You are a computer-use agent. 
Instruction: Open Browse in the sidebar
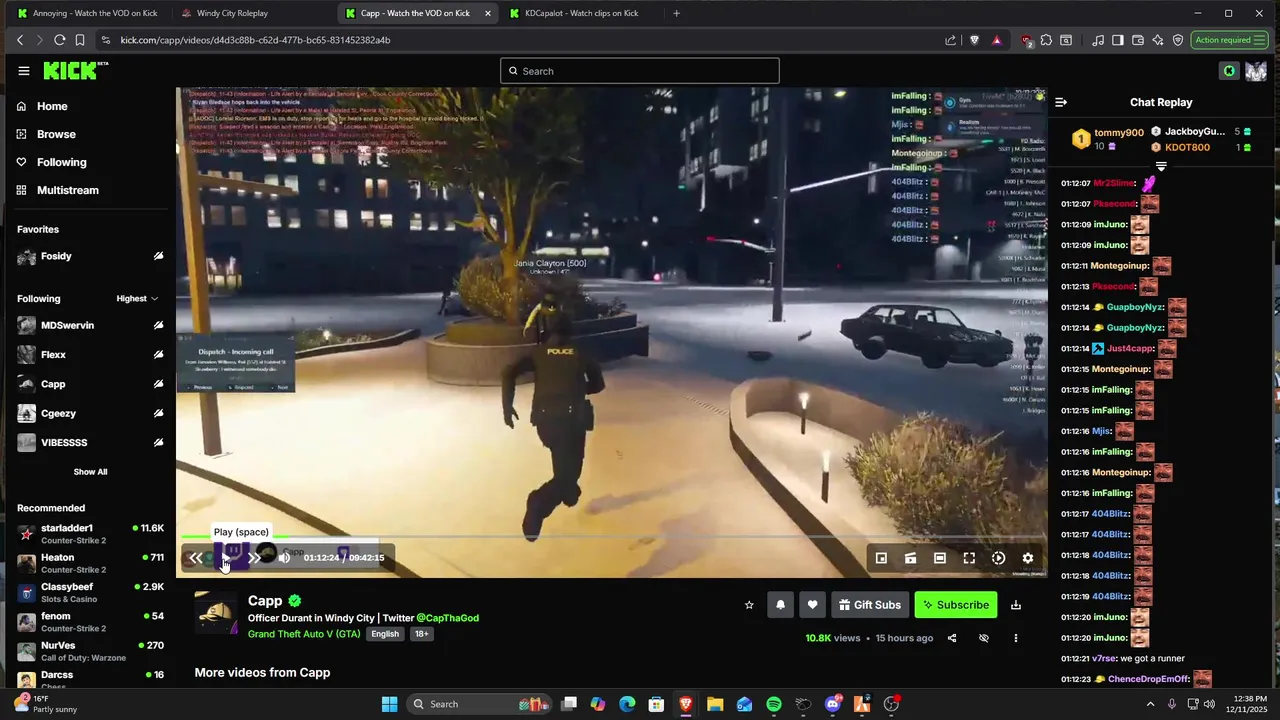56,134
